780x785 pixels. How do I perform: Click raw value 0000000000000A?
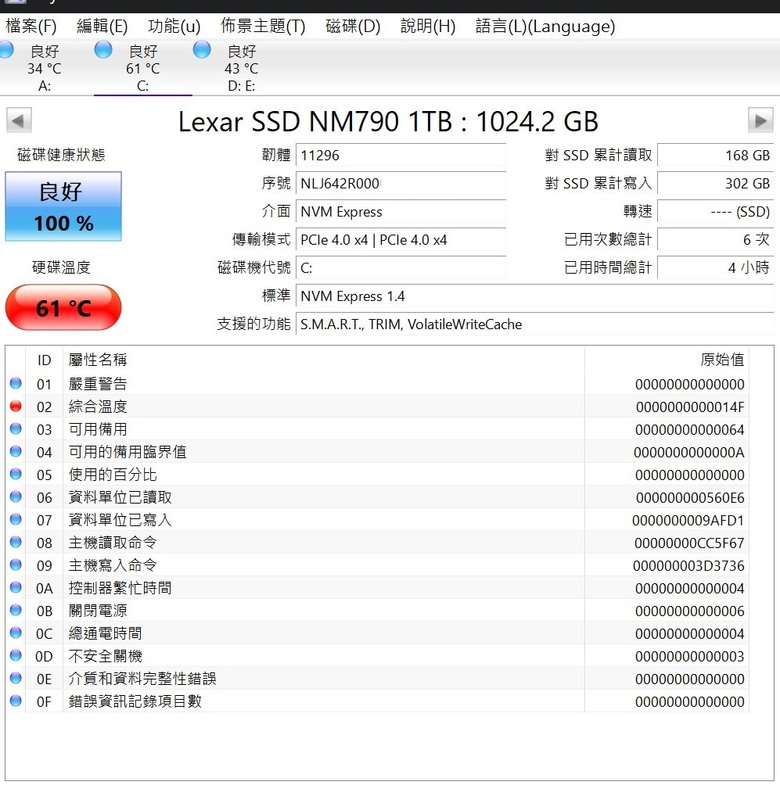pyautogui.click(x=689, y=453)
